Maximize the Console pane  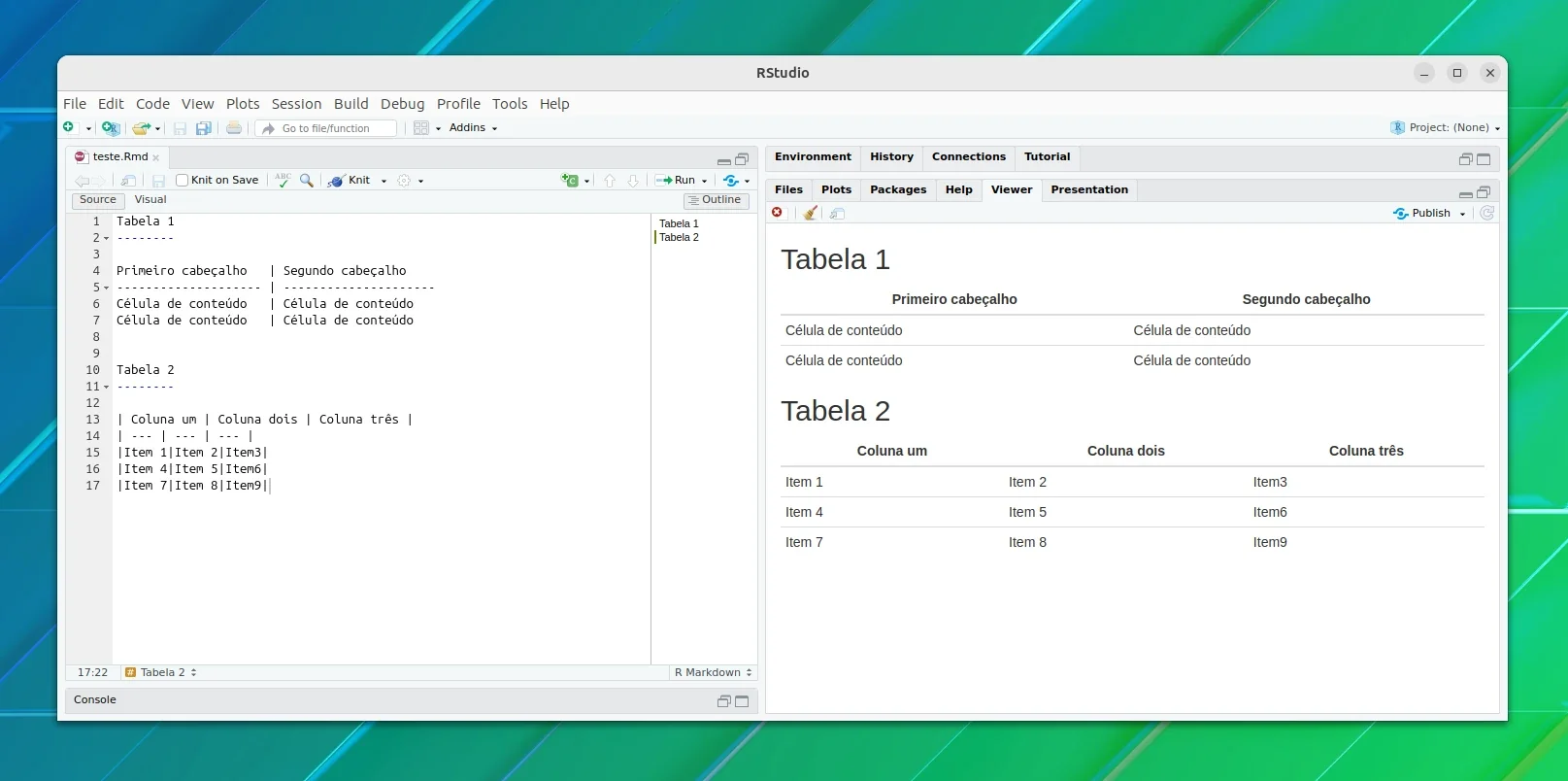point(742,701)
